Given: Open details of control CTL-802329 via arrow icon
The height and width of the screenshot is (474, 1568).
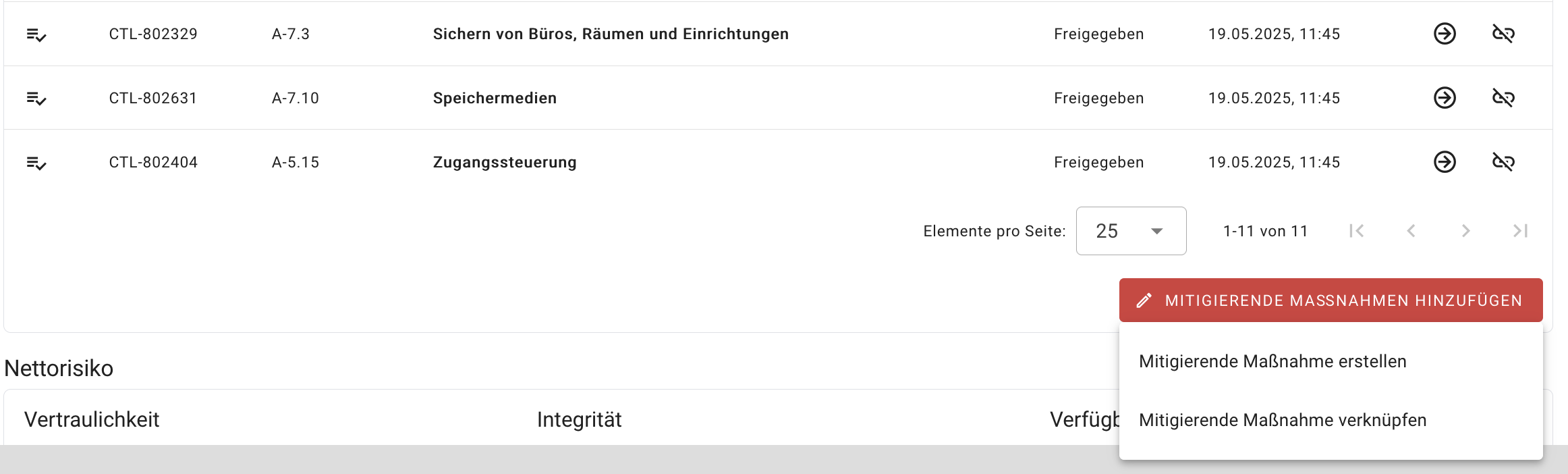Looking at the screenshot, I should 1444,34.
